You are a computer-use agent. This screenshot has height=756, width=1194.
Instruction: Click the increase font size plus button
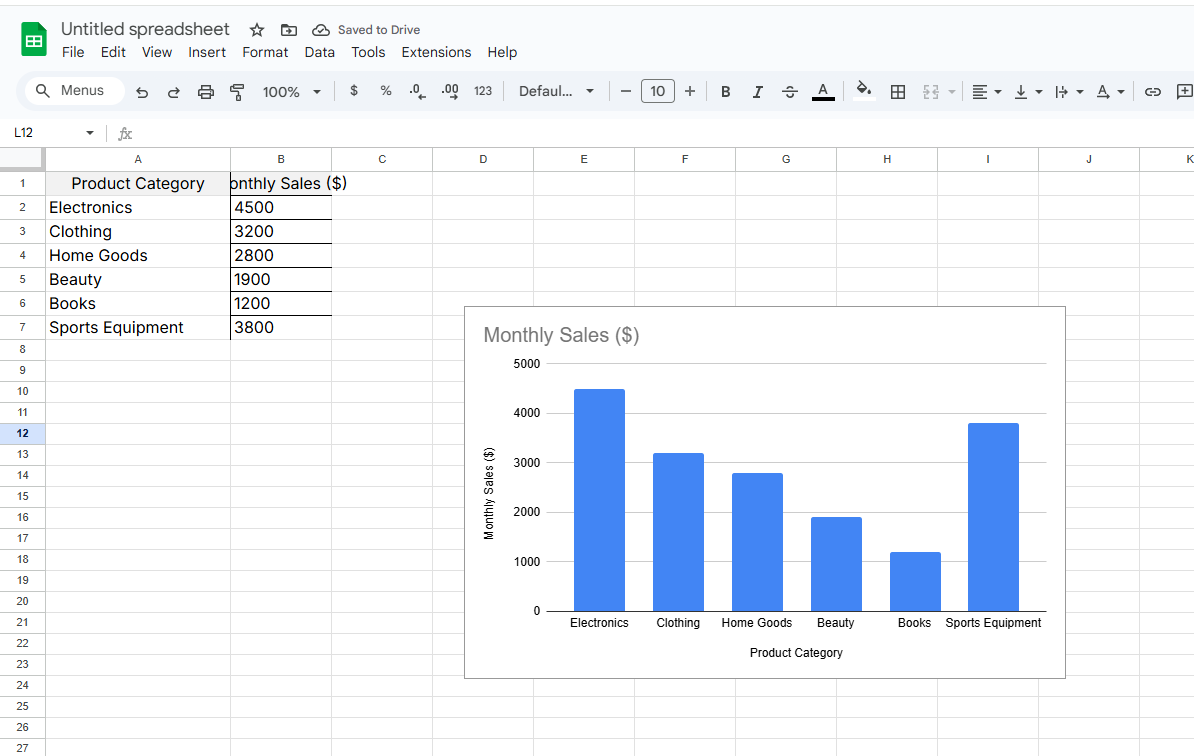click(x=689, y=92)
